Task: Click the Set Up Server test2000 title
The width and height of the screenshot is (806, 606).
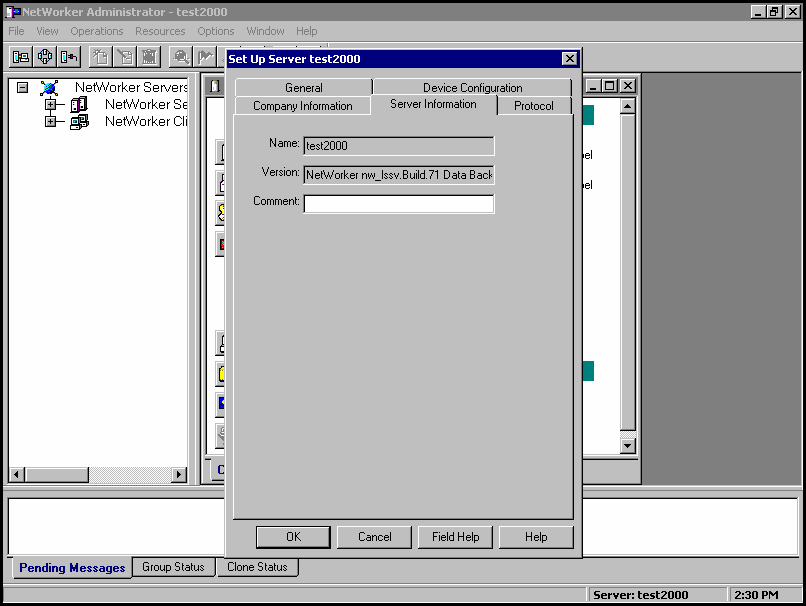Action: point(294,59)
